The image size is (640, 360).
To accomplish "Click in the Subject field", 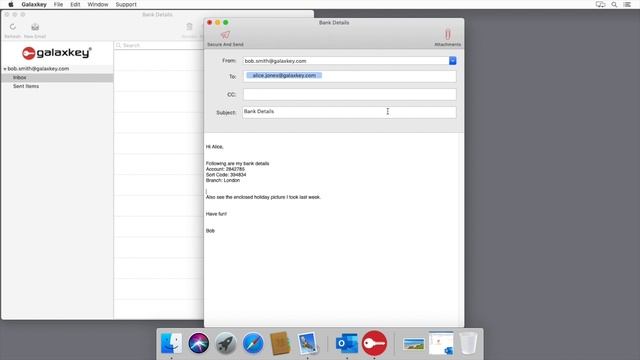I will (350, 112).
